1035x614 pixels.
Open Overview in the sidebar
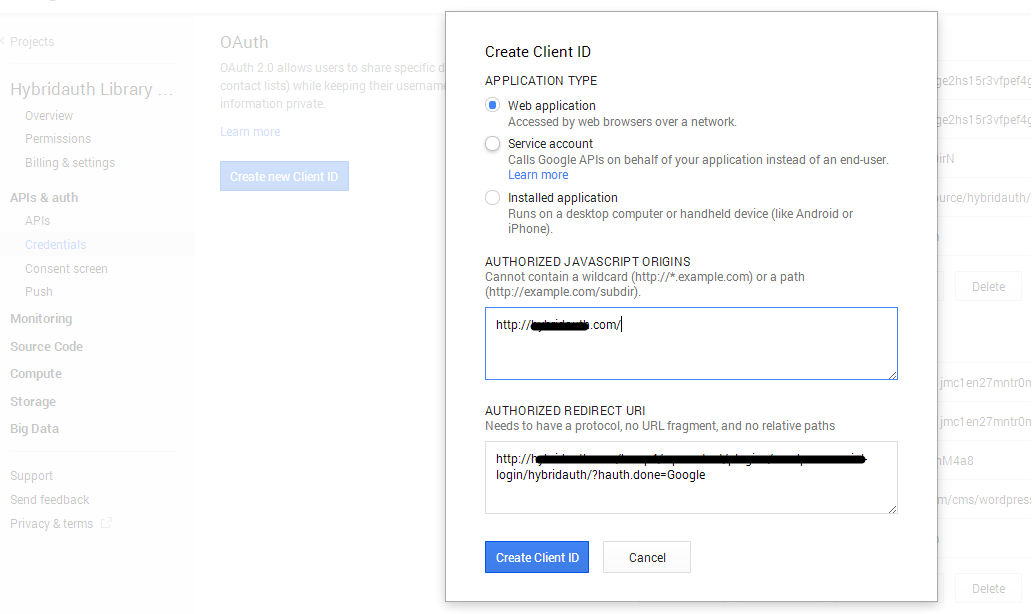point(49,116)
